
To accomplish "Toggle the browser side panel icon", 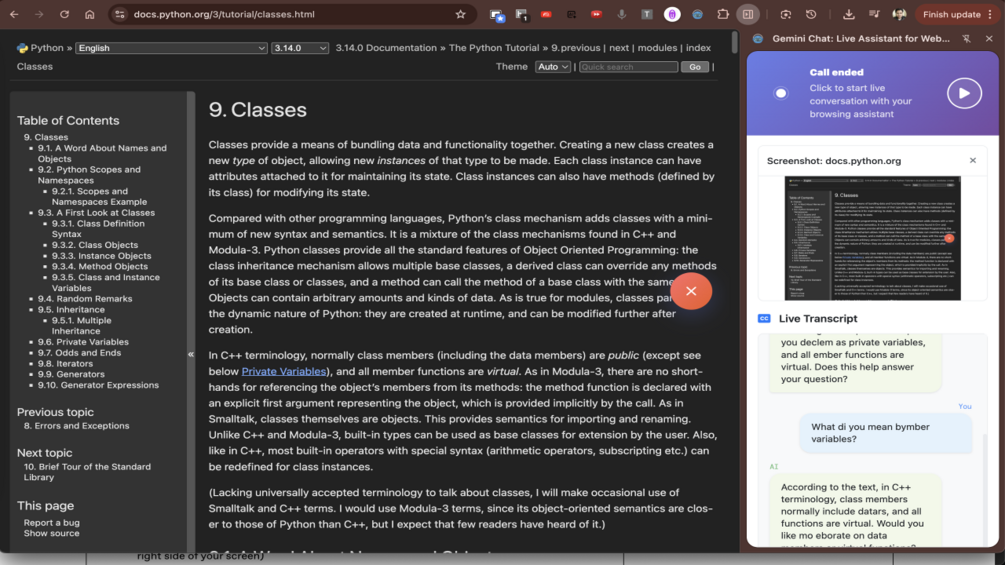I will tap(748, 14).
